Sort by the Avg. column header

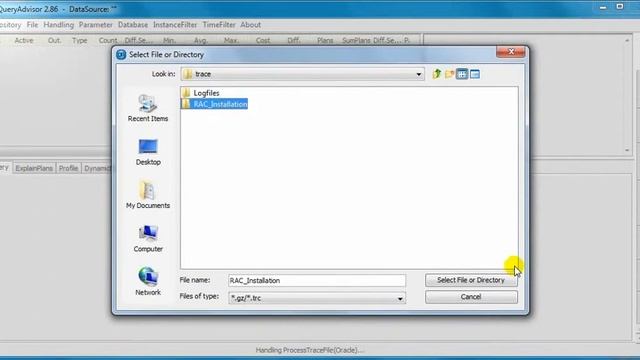pyautogui.click(x=200, y=40)
